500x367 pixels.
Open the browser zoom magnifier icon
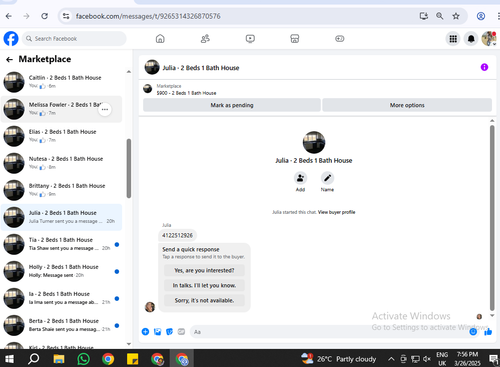(440, 16)
